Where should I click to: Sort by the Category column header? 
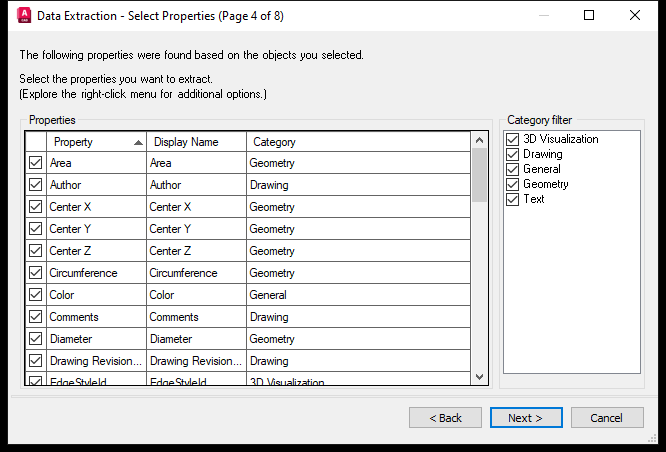358,142
